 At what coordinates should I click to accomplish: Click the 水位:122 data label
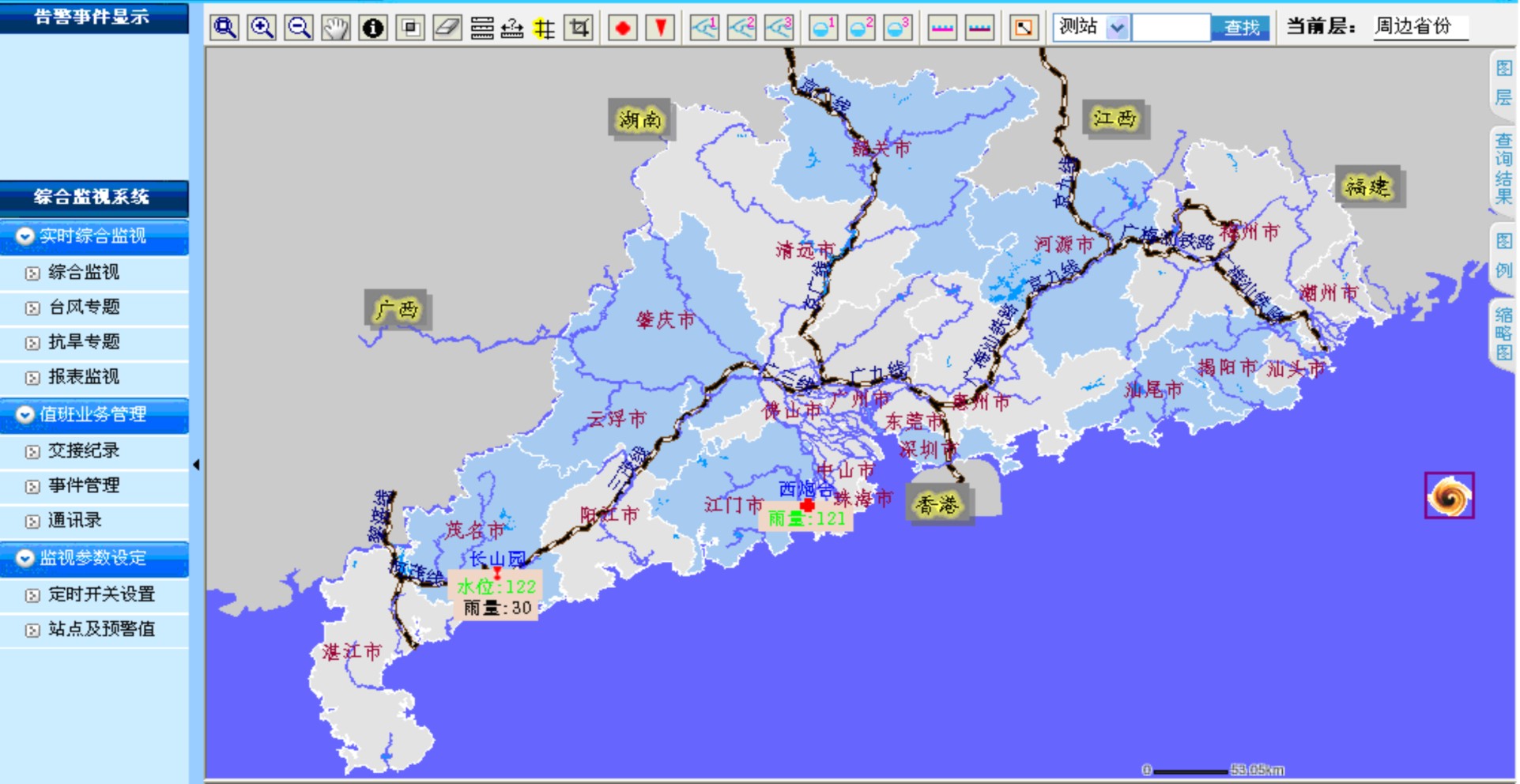[496, 586]
